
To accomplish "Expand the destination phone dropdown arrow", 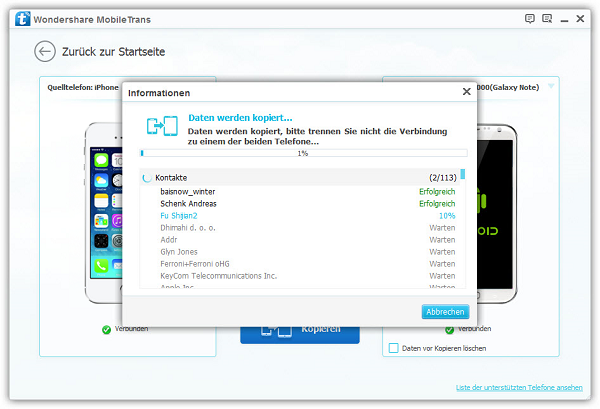I will pos(551,86).
